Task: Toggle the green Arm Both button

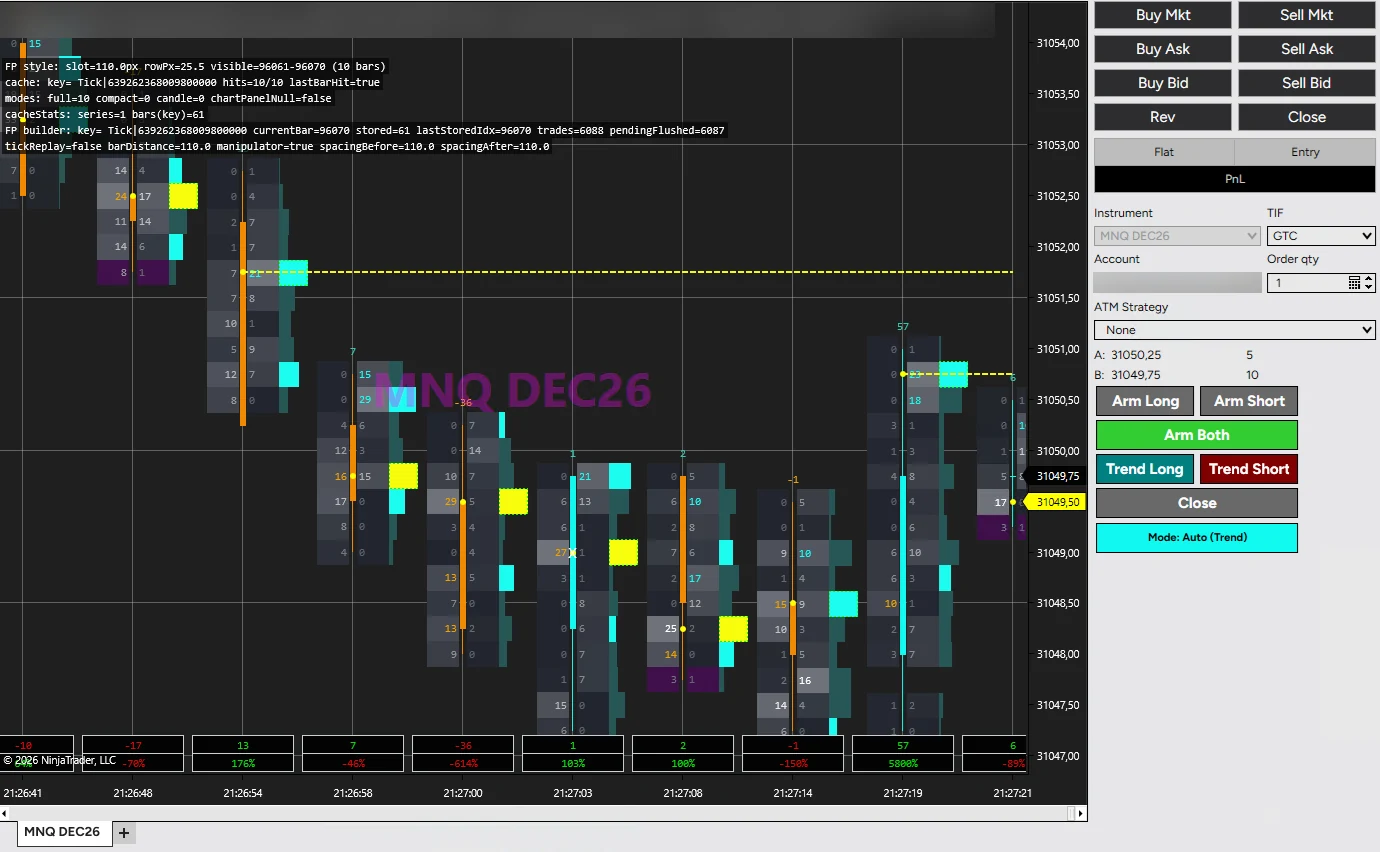Action: coord(1197,435)
